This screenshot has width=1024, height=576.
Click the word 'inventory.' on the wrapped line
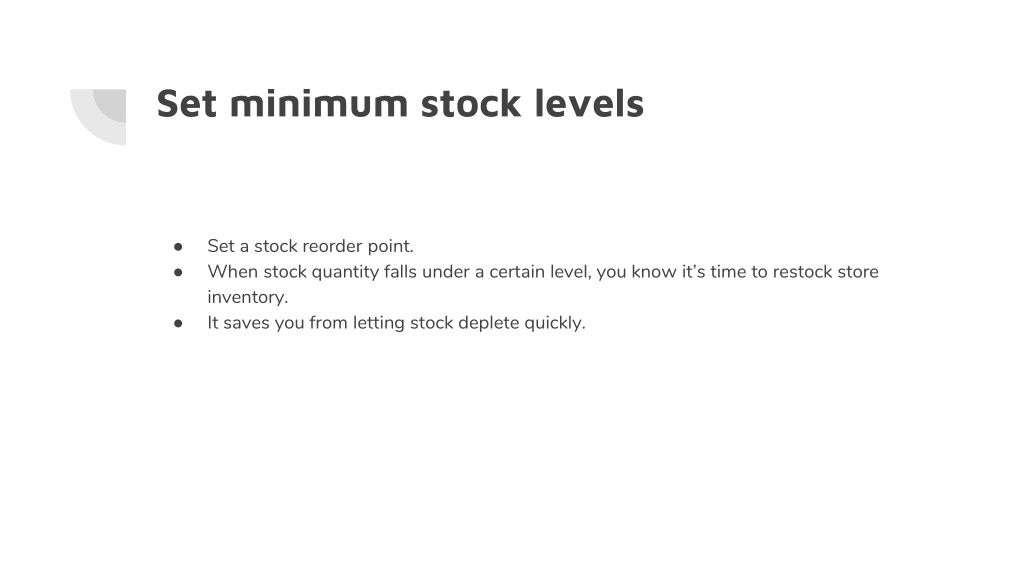pyautogui.click(x=248, y=297)
